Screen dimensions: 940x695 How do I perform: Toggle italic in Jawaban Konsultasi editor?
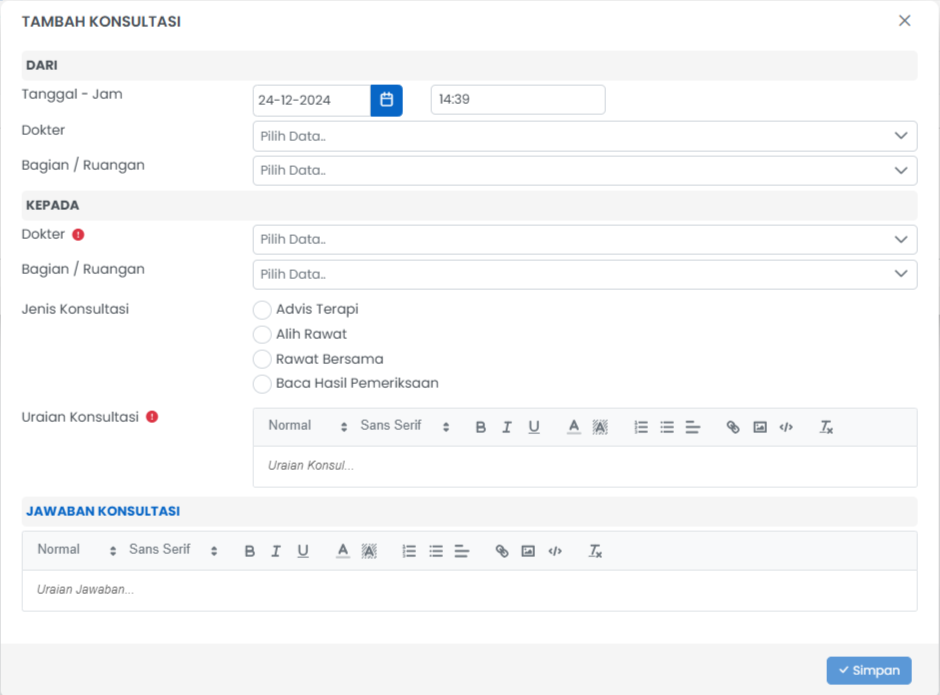[x=276, y=551]
